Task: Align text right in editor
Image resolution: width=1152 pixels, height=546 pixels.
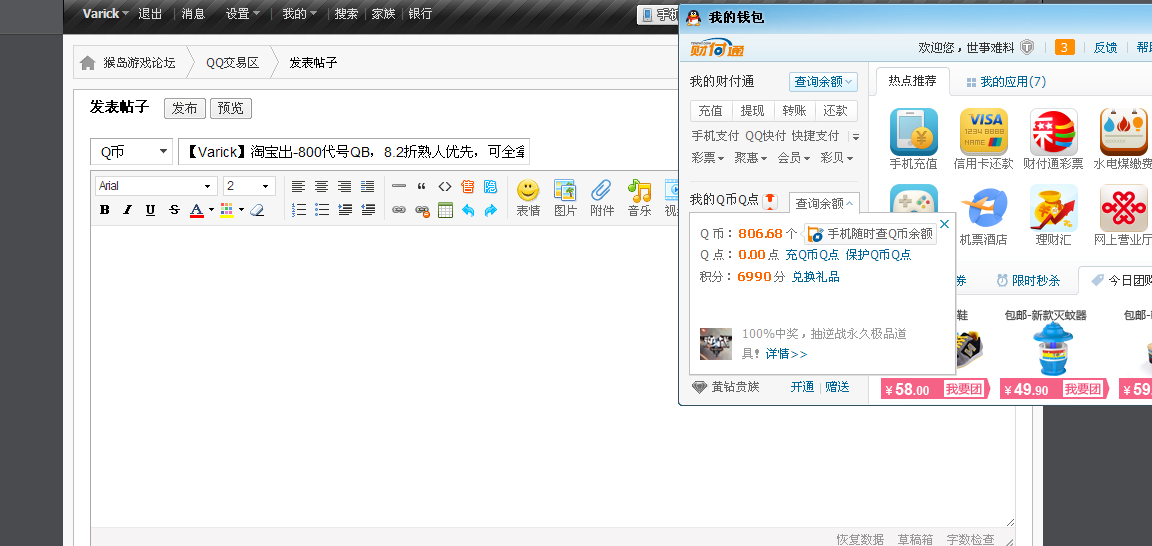Action: [x=345, y=187]
